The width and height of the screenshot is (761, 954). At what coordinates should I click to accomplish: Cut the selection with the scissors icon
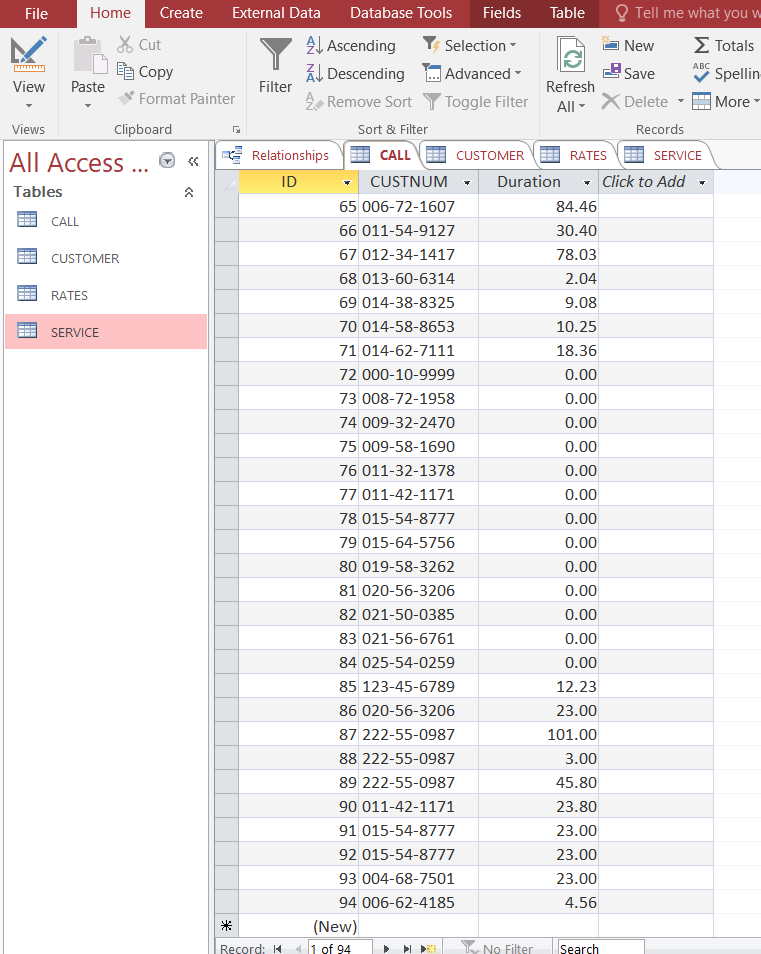[139, 44]
